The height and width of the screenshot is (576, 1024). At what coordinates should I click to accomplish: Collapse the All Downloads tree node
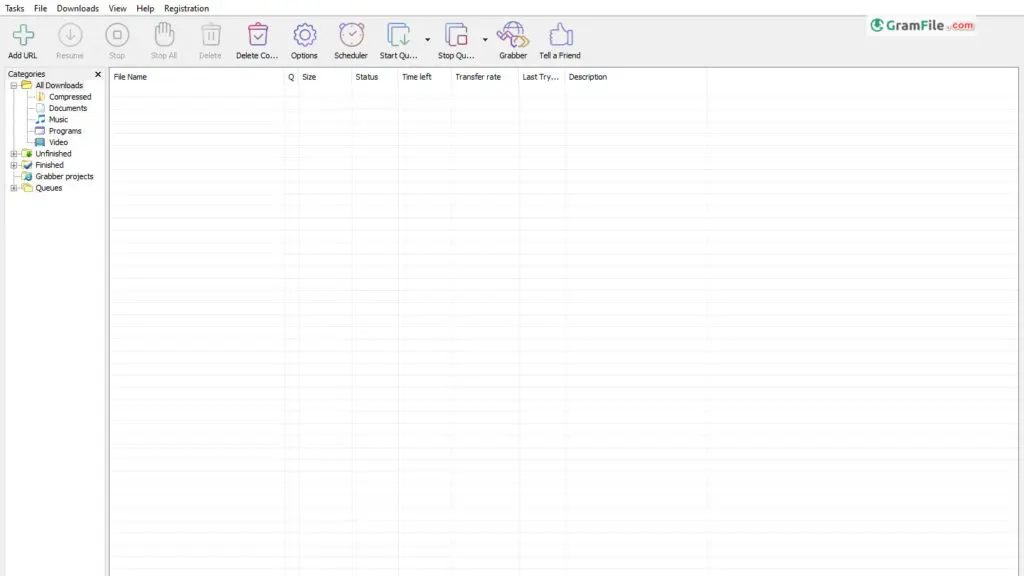(14, 86)
